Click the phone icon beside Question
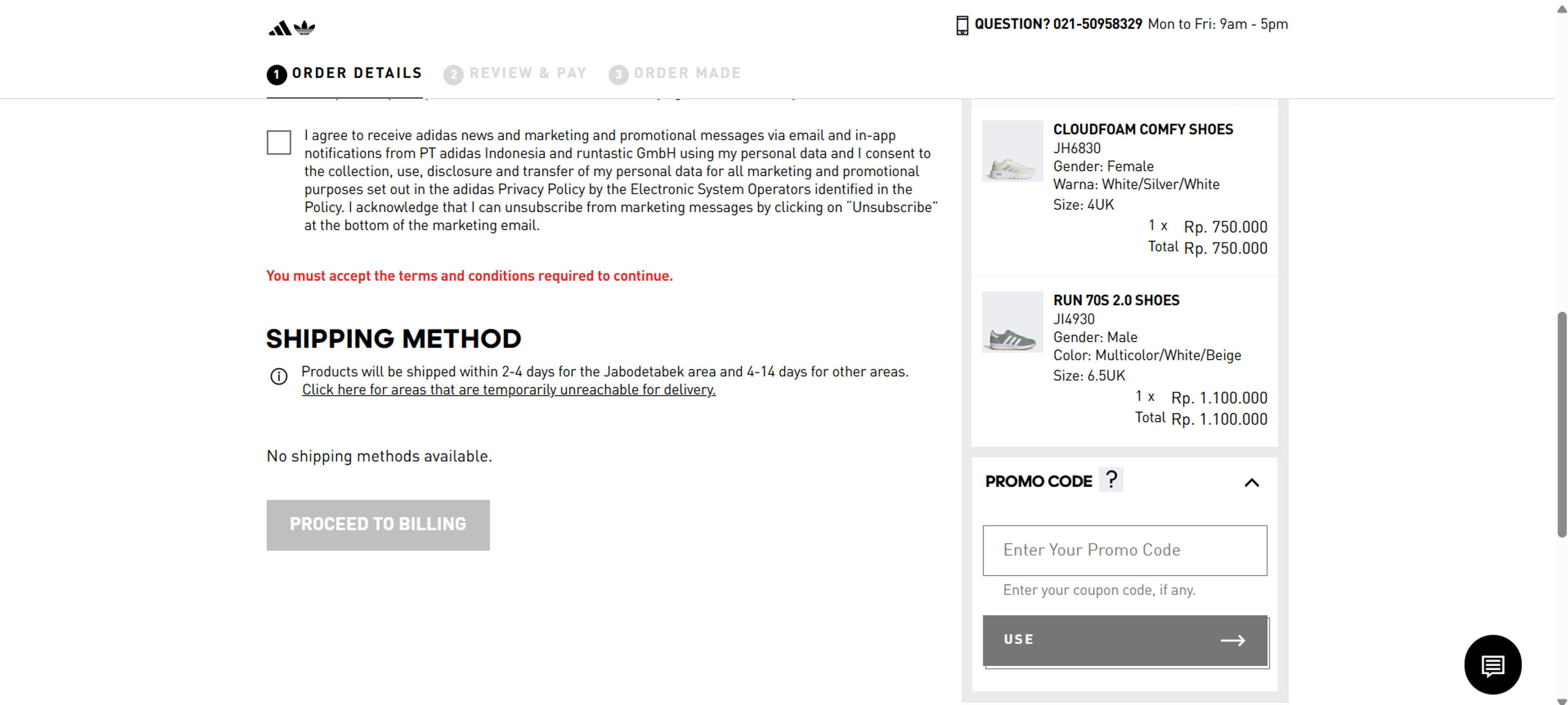The image size is (1568, 705). [x=962, y=25]
